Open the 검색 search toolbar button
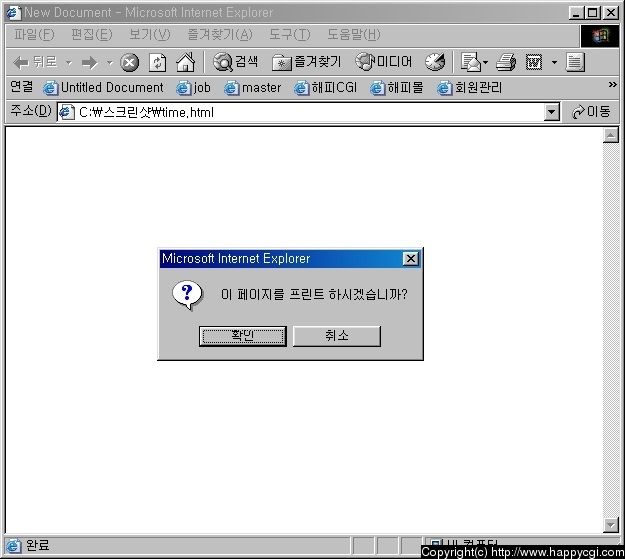This screenshot has height=559, width=625. point(235,62)
